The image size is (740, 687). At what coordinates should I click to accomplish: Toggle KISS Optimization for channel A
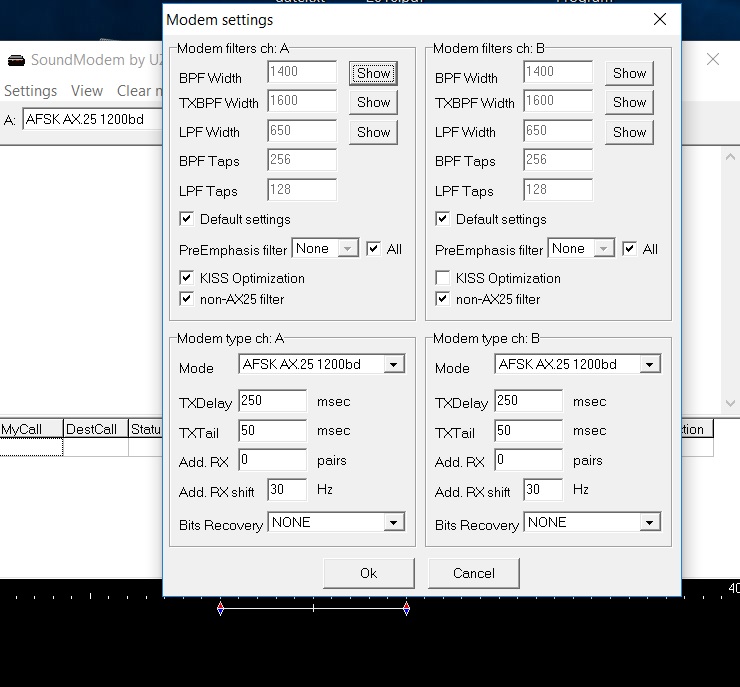(x=186, y=278)
